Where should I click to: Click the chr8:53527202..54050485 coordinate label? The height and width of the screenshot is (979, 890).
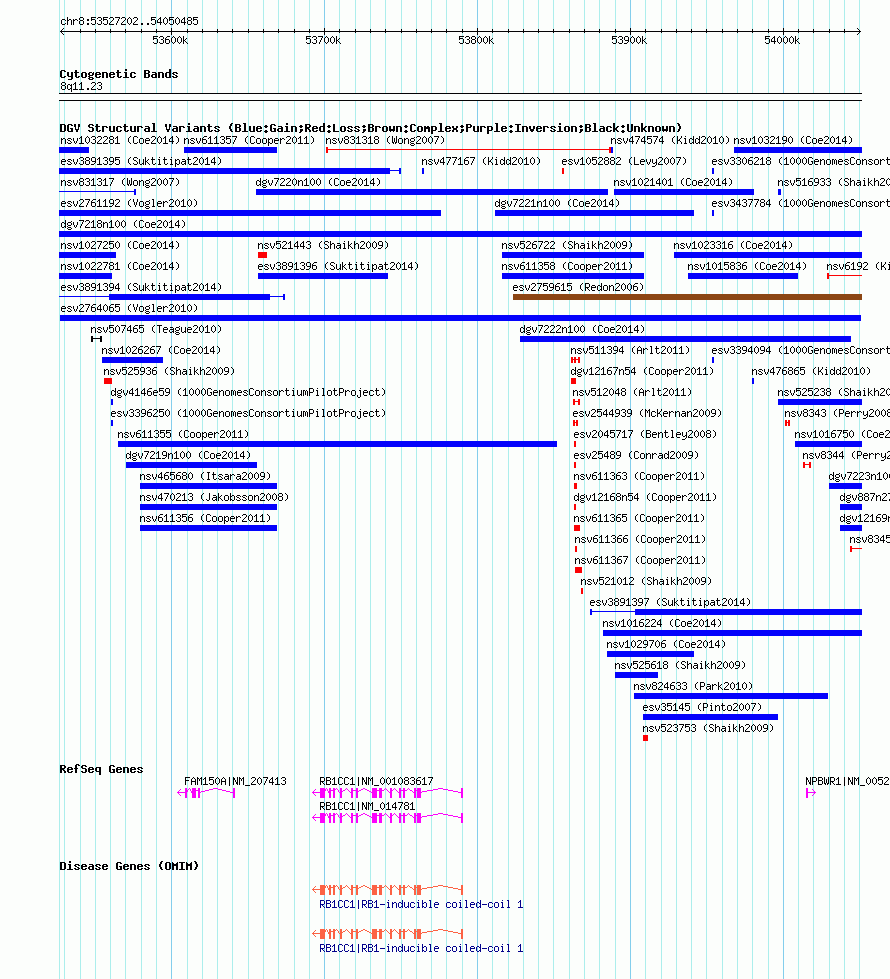tap(129, 21)
